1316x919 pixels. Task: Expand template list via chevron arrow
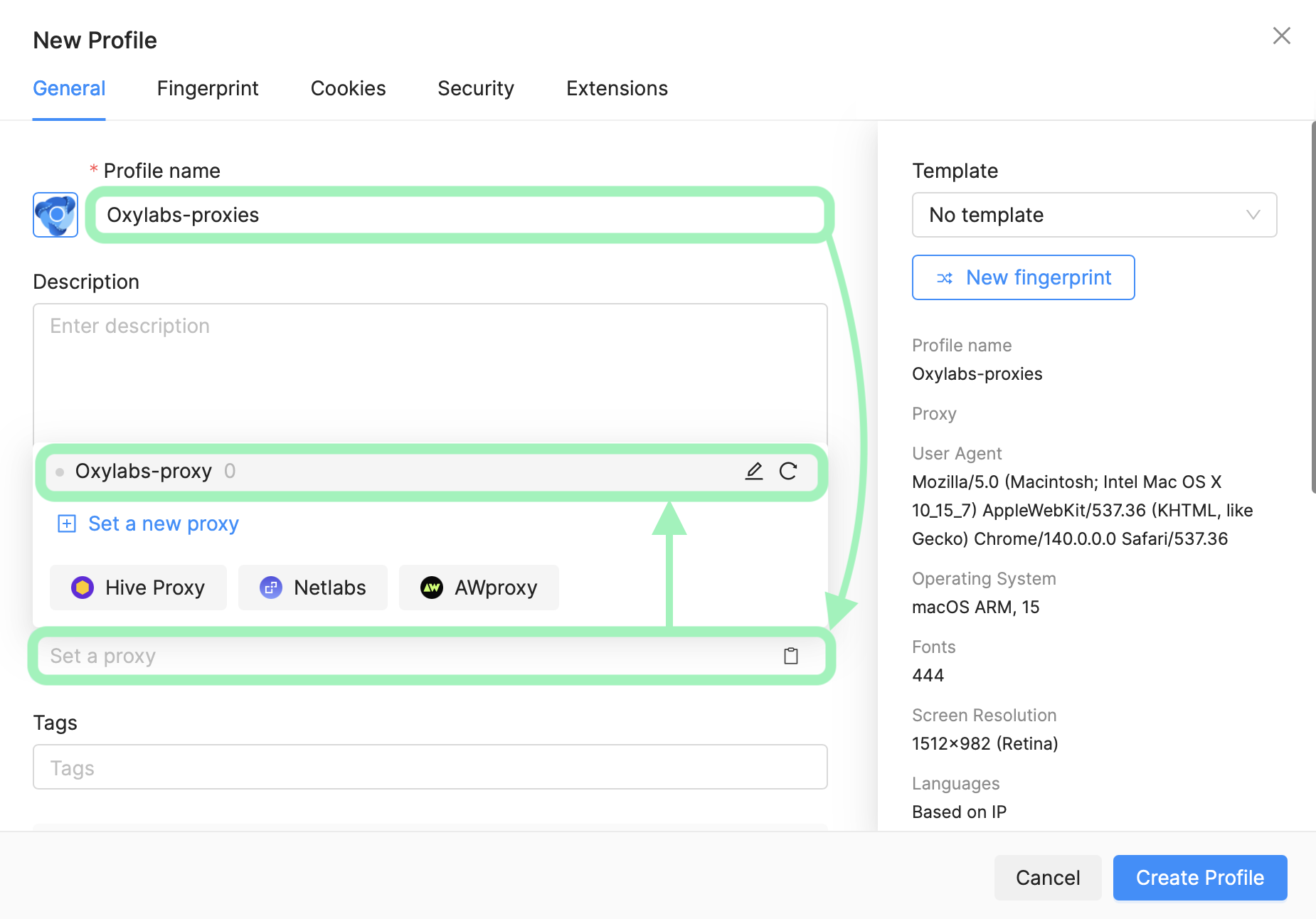(1253, 215)
